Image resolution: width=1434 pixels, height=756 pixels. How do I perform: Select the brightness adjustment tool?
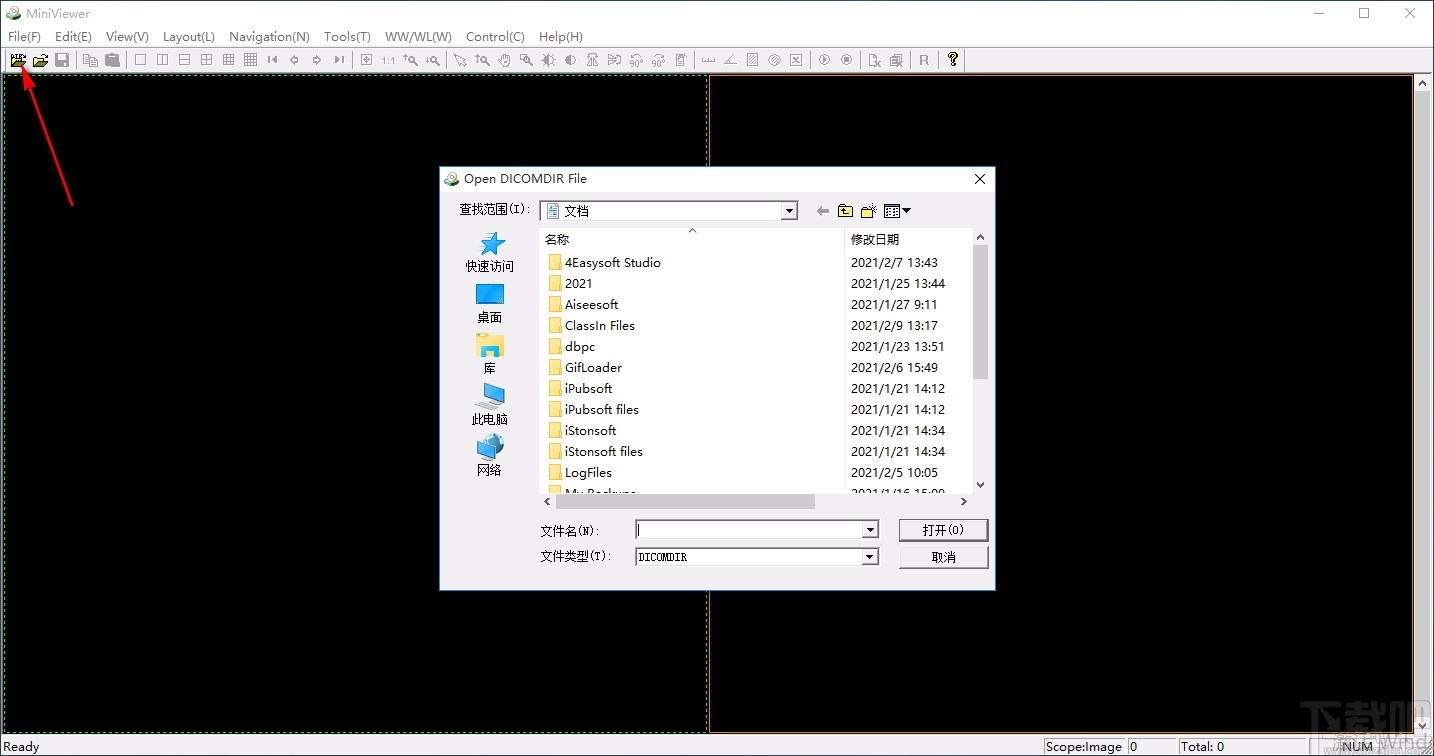[x=548, y=60]
